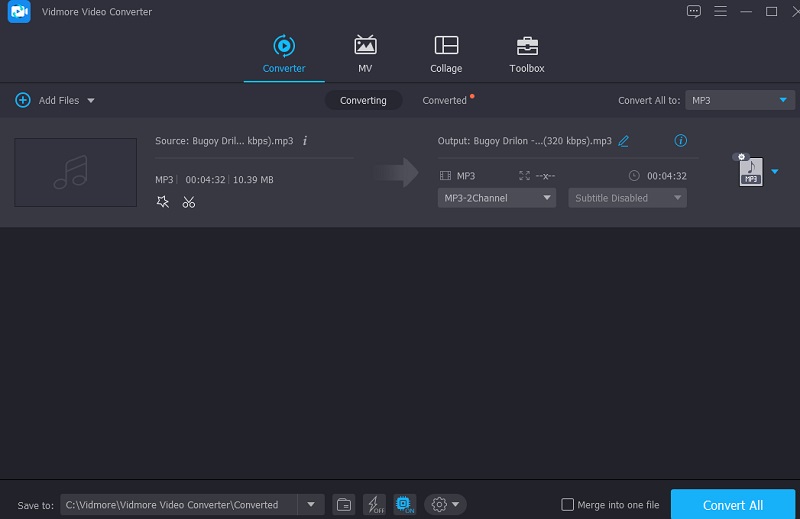Viewport: 800px width, 519px height.
Task: Click the pencil icon to rename output
Action: [x=624, y=141]
